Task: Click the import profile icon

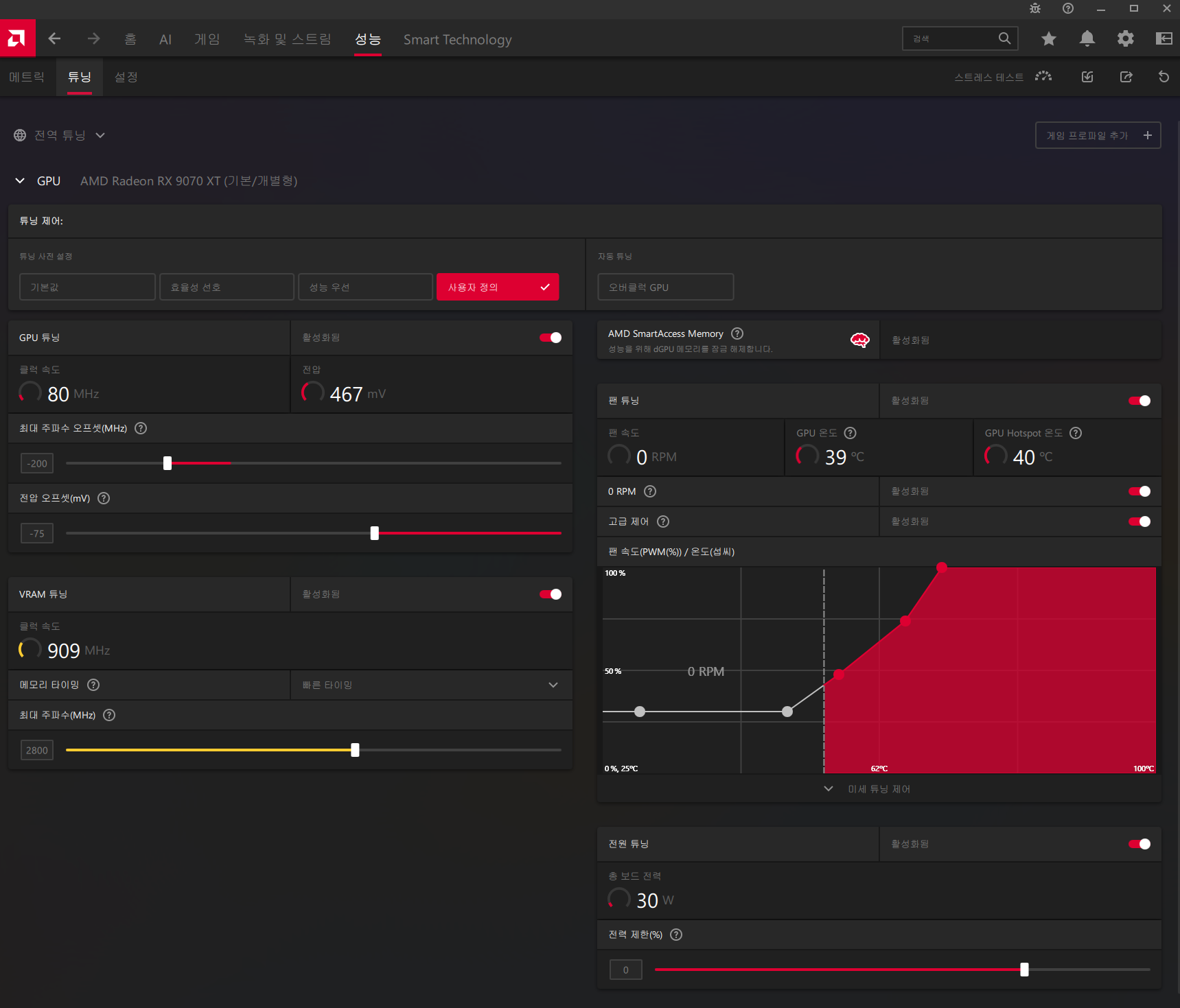Action: coord(1087,77)
